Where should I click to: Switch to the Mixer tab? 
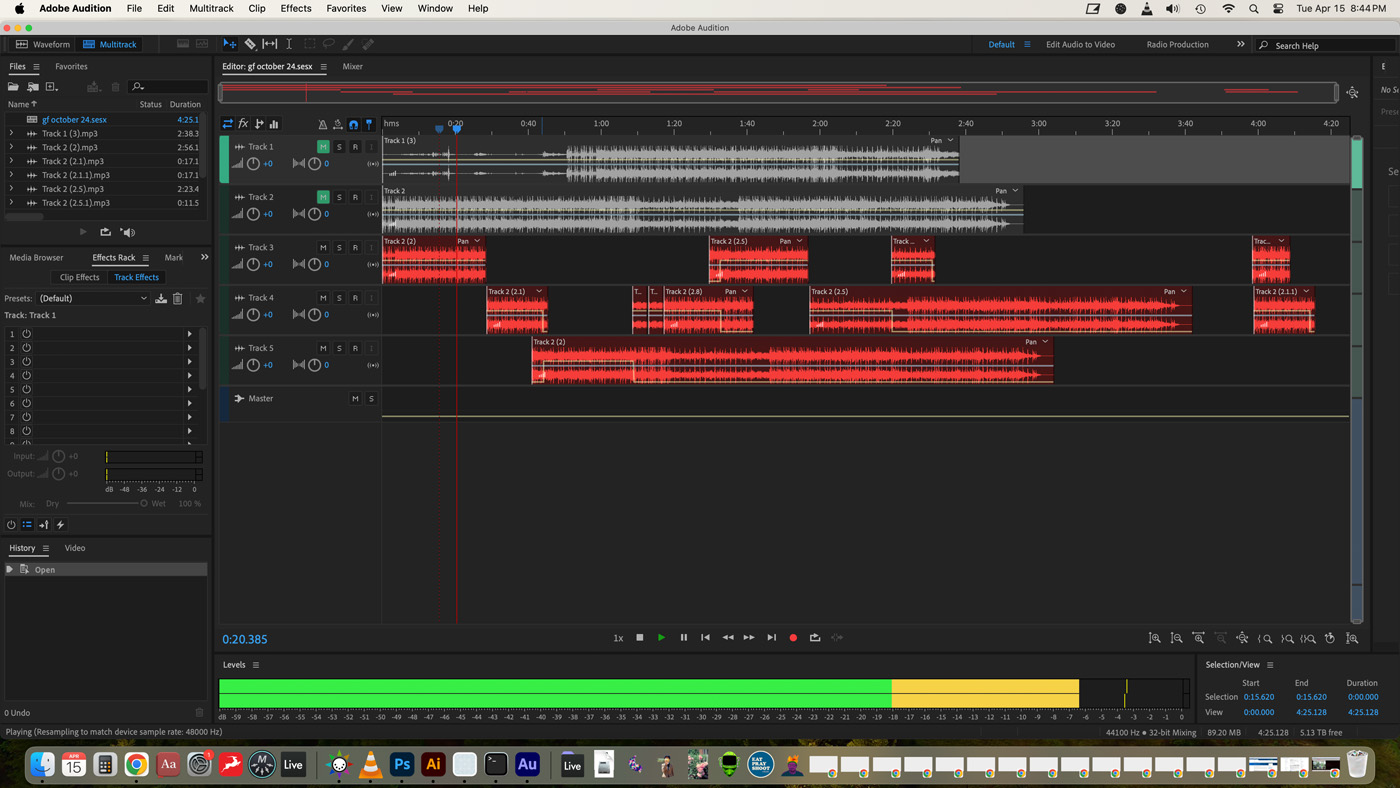[352, 67]
